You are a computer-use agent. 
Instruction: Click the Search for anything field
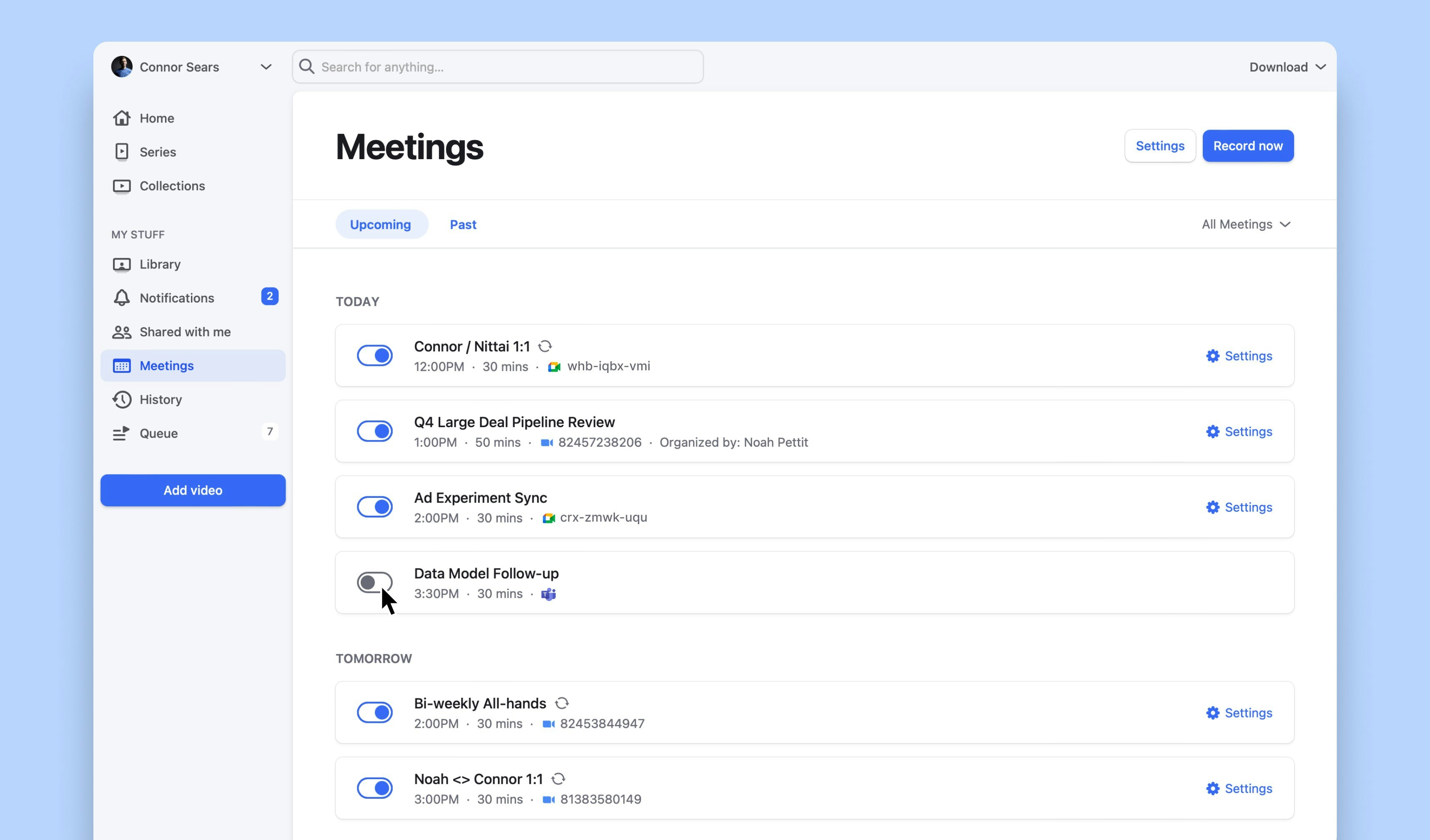[x=498, y=67]
